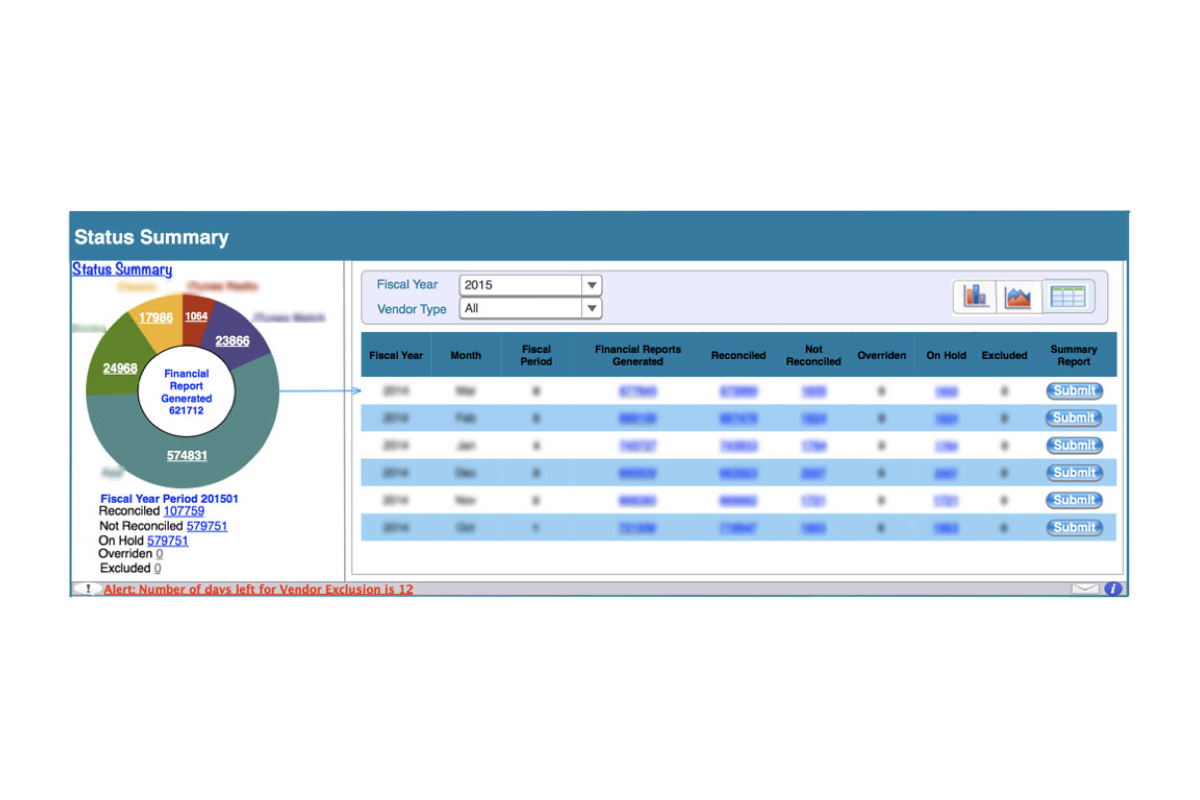Screen dimensions: 1200x800
Task: Select the green donut segment 24968
Action: click(120, 368)
